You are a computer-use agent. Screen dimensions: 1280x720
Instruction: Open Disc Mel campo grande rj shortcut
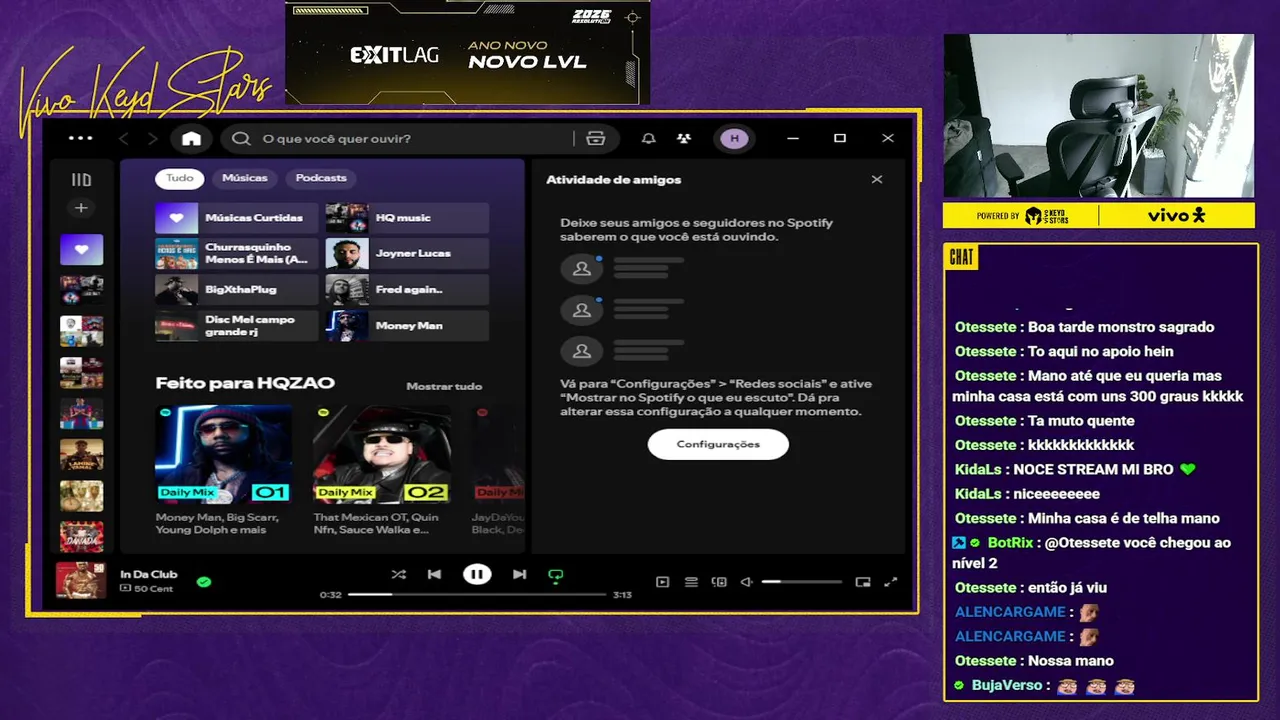click(236, 325)
